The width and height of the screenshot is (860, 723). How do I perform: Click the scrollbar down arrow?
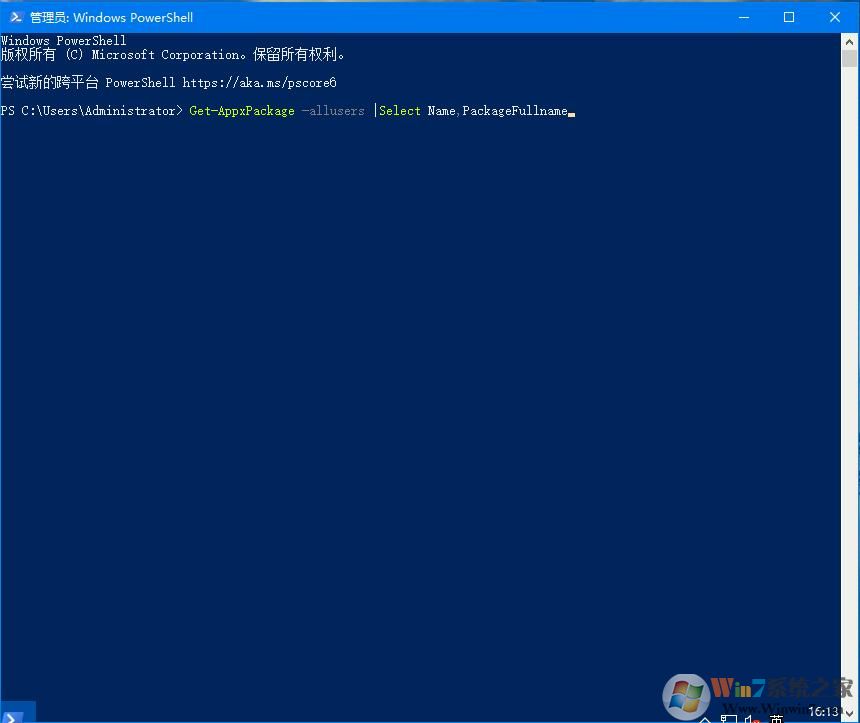click(x=849, y=714)
